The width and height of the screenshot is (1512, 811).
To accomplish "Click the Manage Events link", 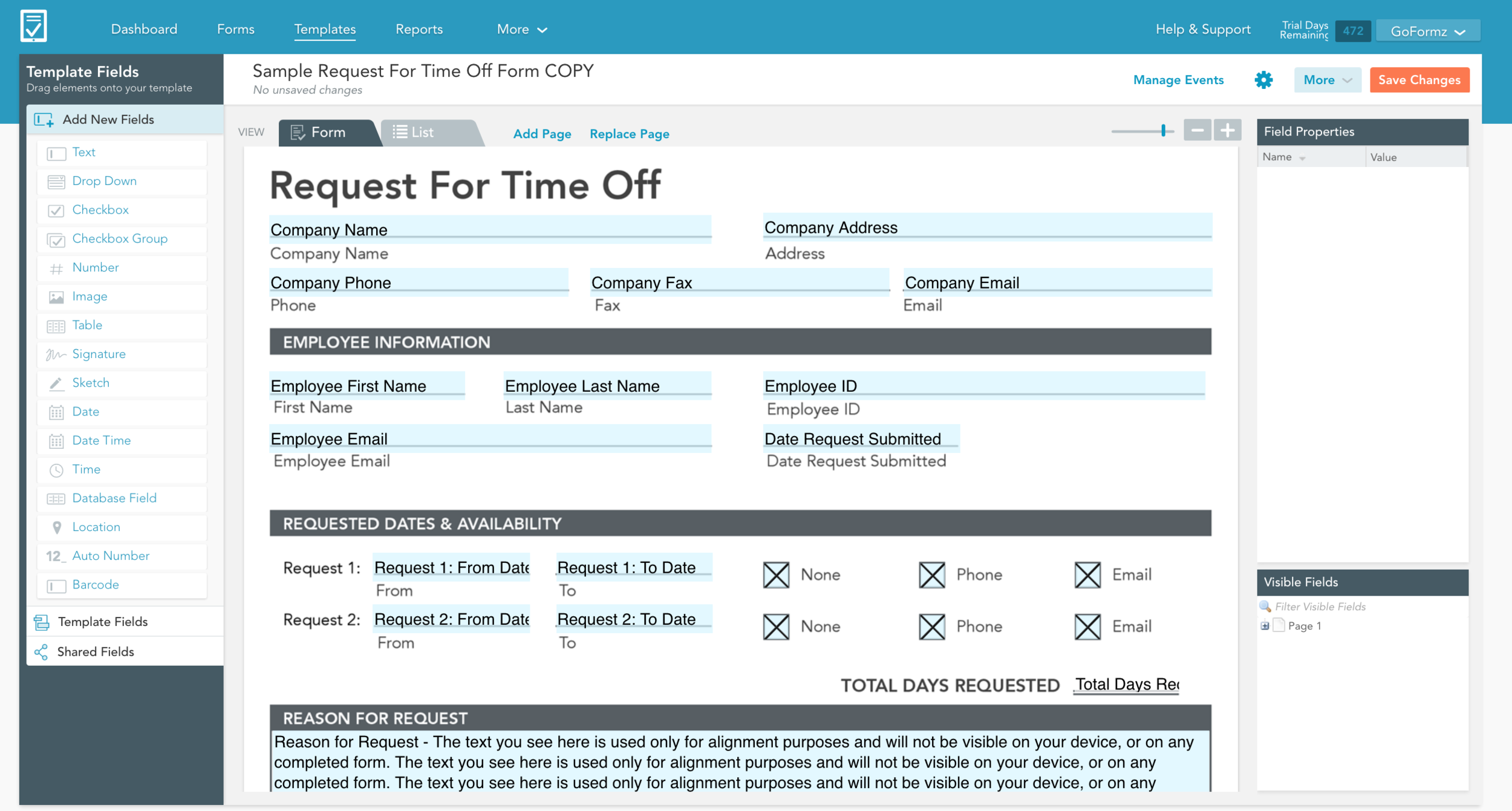I will pyautogui.click(x=1178, y=80).
